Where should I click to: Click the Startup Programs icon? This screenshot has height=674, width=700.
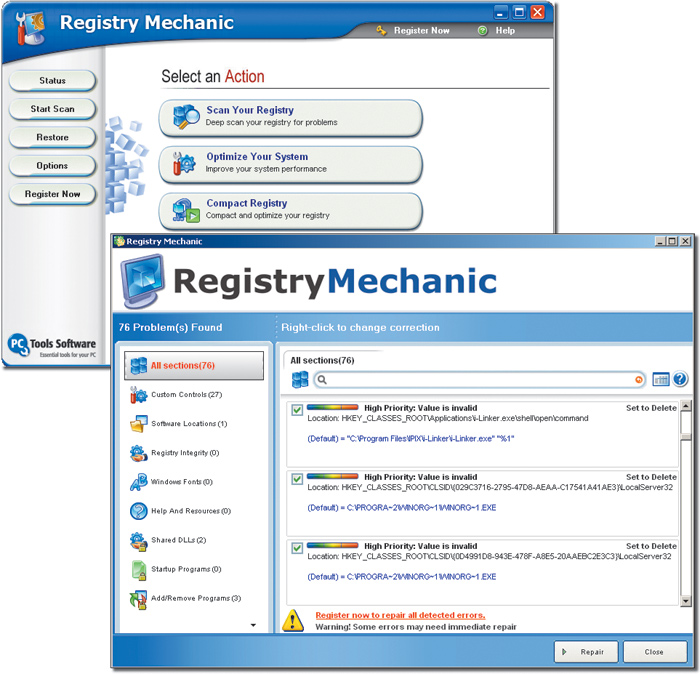pos(139,570)
